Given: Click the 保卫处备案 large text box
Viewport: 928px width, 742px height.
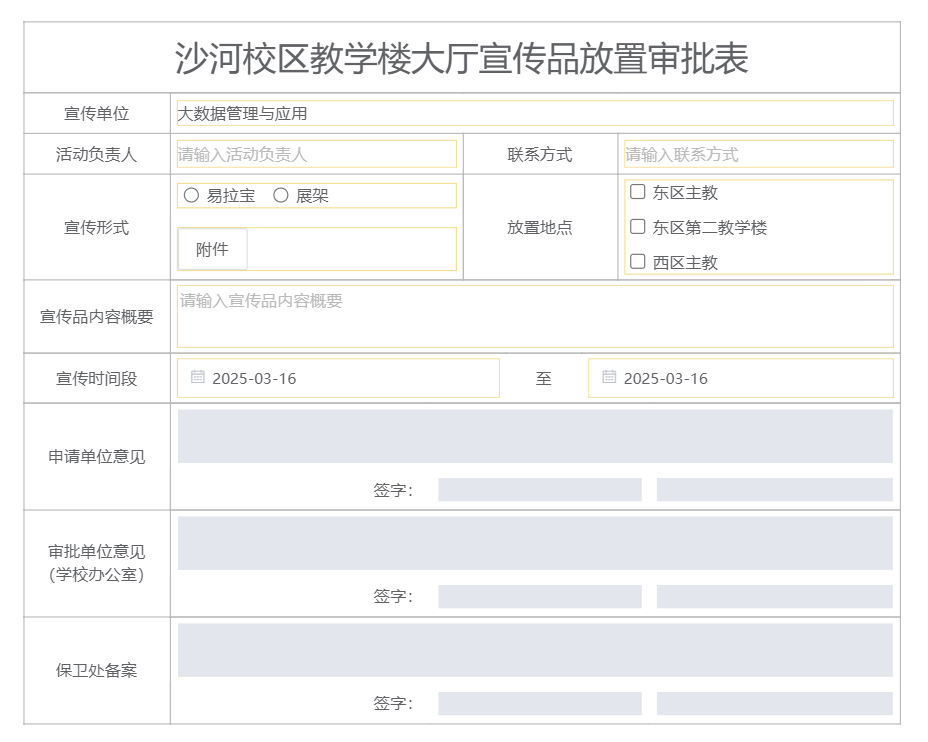Looking at the screenshot, I should pos(534,650).
